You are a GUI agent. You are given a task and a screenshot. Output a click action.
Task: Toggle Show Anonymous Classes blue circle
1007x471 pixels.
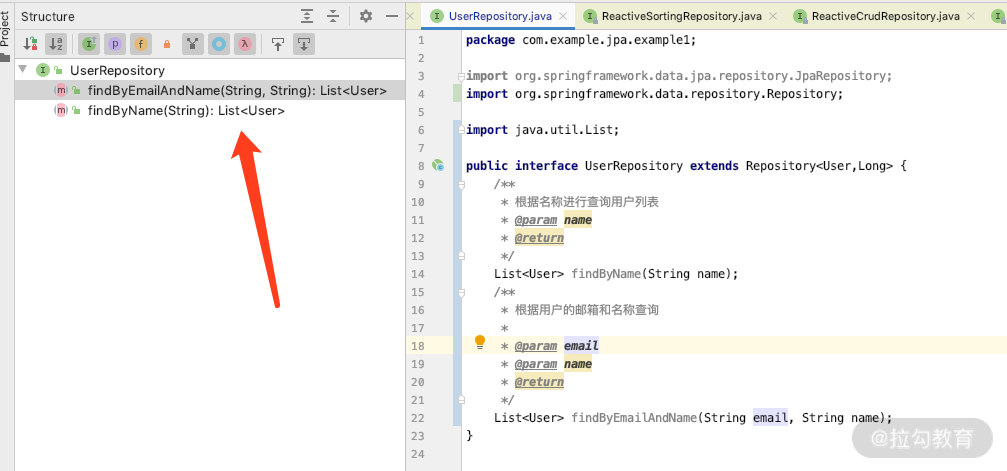219,44
